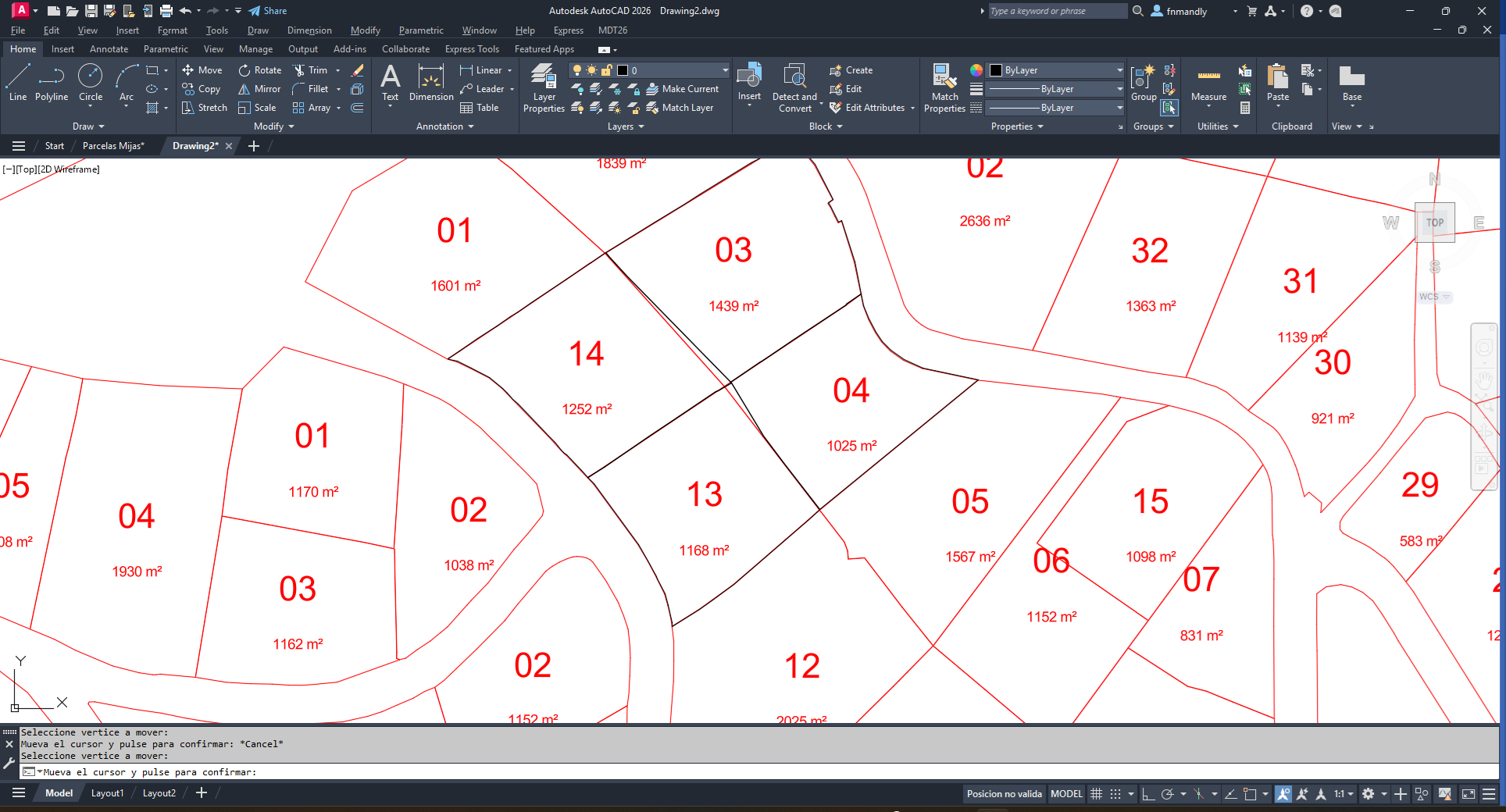Open the linetype ByLayer dropdown

tap(1056, 108)
